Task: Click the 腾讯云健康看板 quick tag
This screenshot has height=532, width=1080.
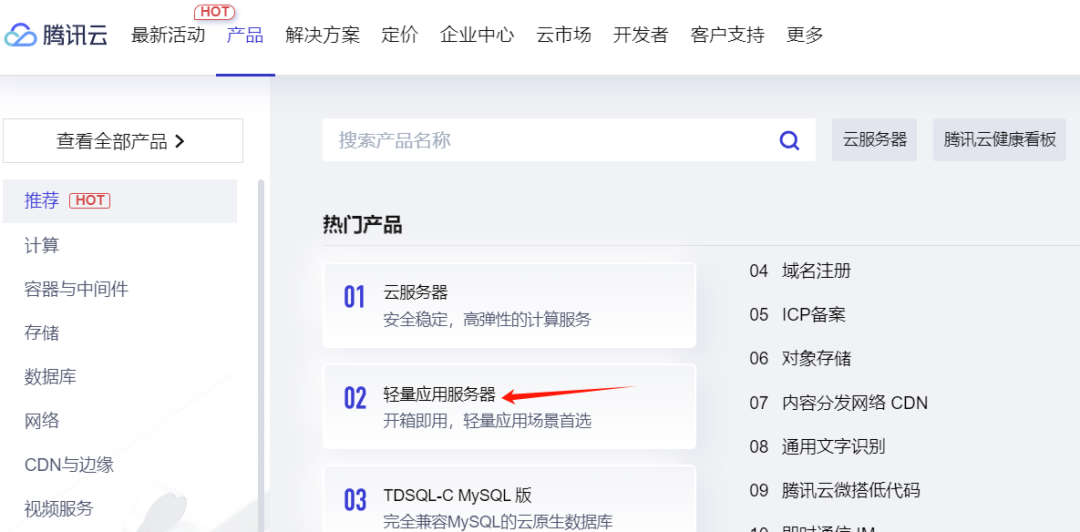Action: pyautogui.click(x=999, y=140)
